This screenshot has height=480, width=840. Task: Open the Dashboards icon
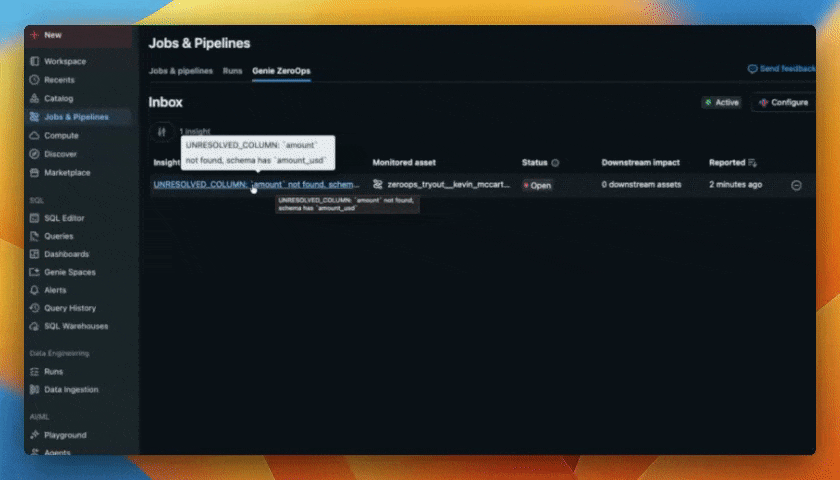pyautogui.click(x=35, y=254)
